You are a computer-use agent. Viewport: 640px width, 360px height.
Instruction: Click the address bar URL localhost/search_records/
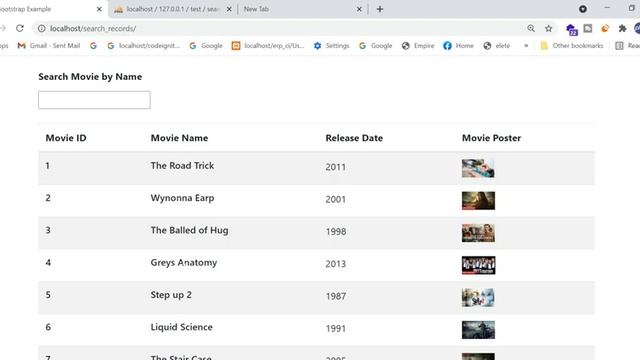point(93,29)
